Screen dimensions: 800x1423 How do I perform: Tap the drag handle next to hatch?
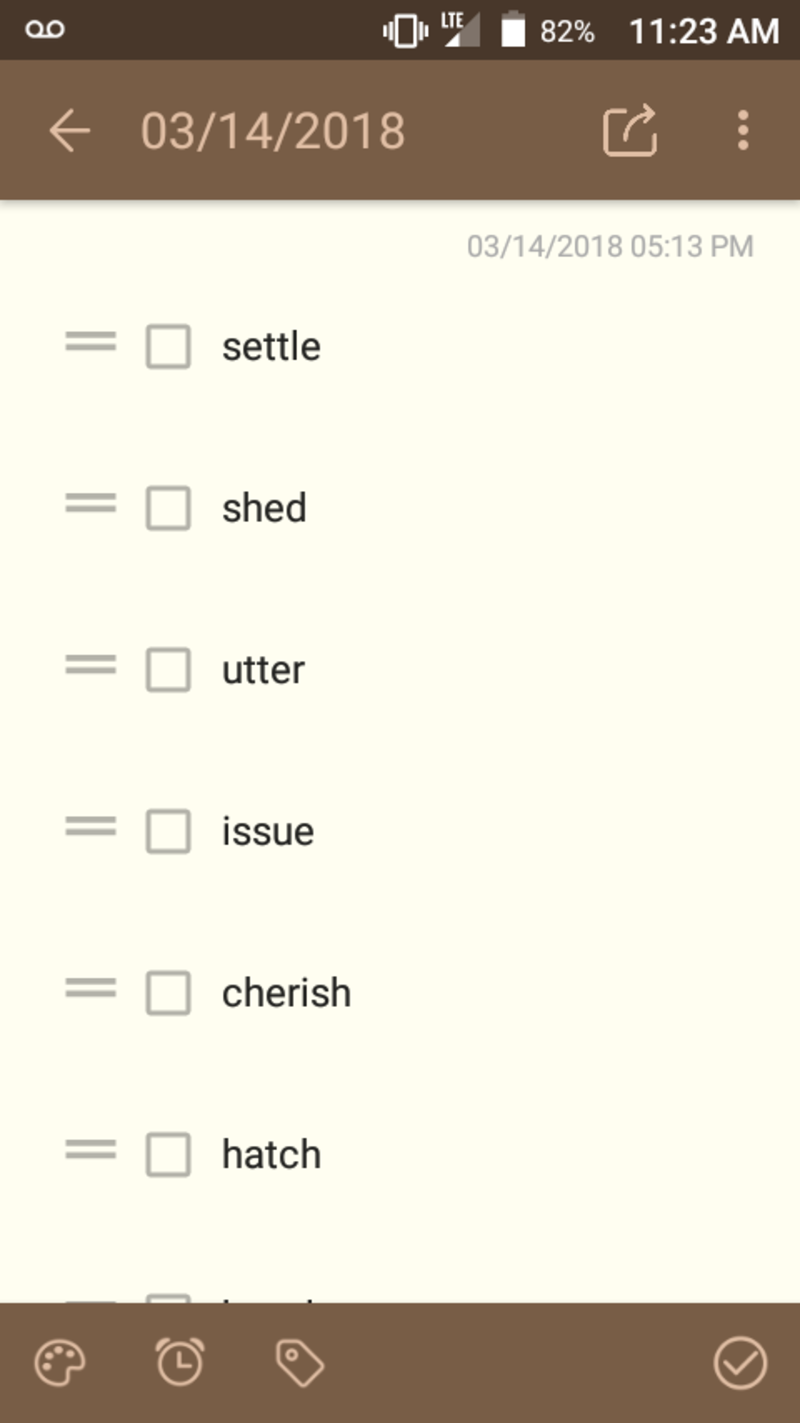tap(89, 1151)
